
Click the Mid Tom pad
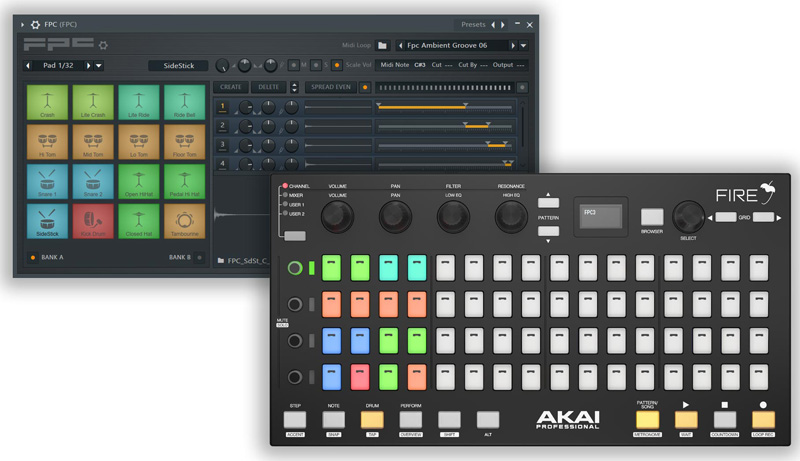(93, 142)
